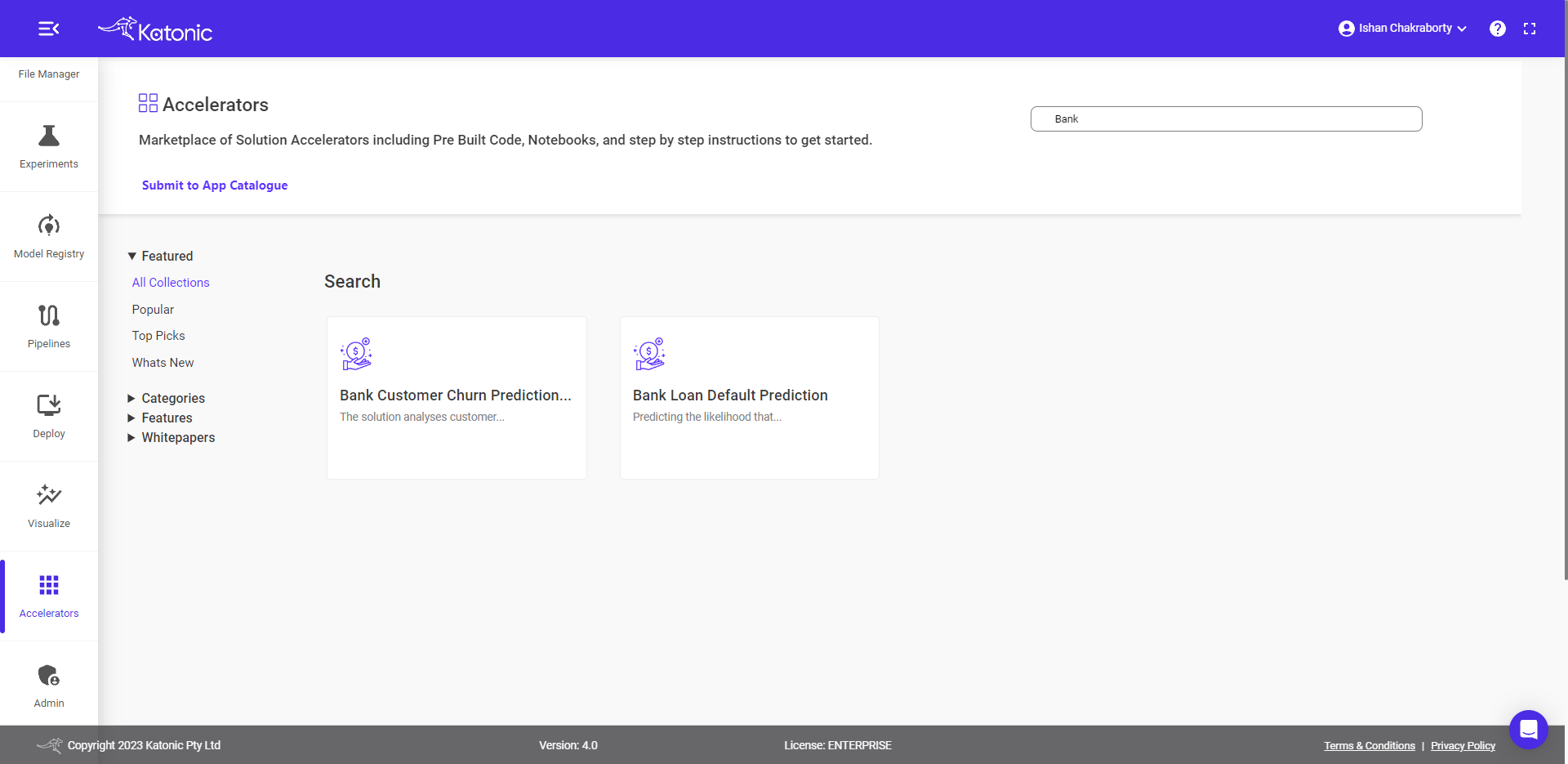
Task: Click the 'Version: 4.0' footer text
Action: point(568,745)
